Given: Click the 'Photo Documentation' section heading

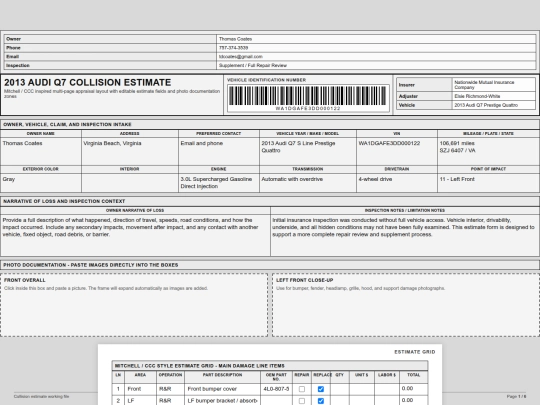Looking at the screenshot, I should tap(91, 265).
